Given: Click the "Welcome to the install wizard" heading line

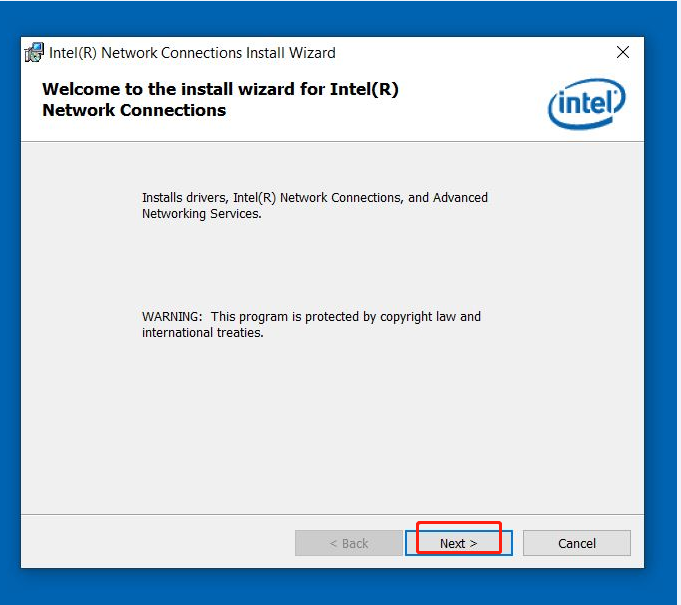Looking at the screenshot, I should pyautogui.click(x=220, y=89).
